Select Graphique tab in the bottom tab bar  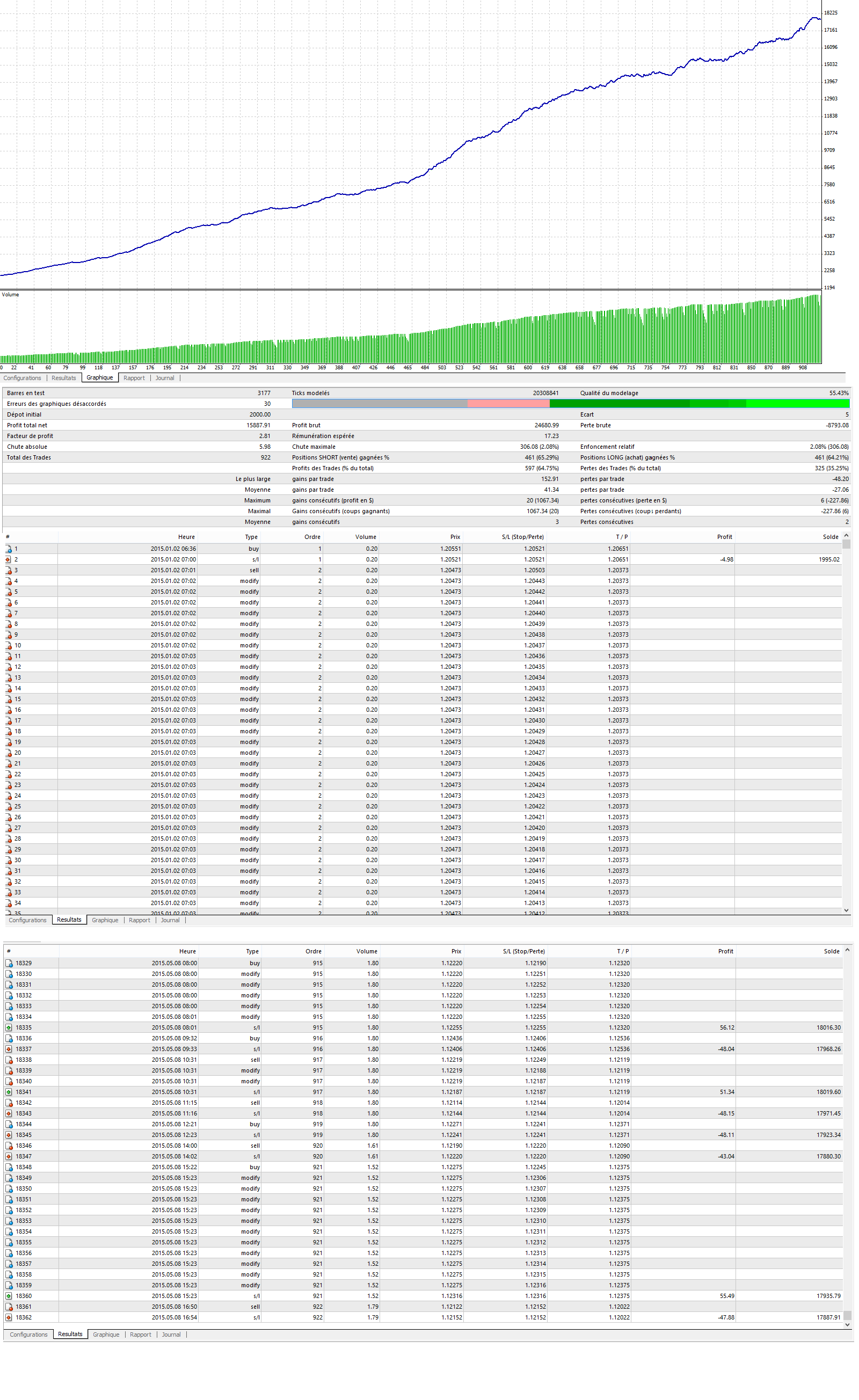[106, 1334]
